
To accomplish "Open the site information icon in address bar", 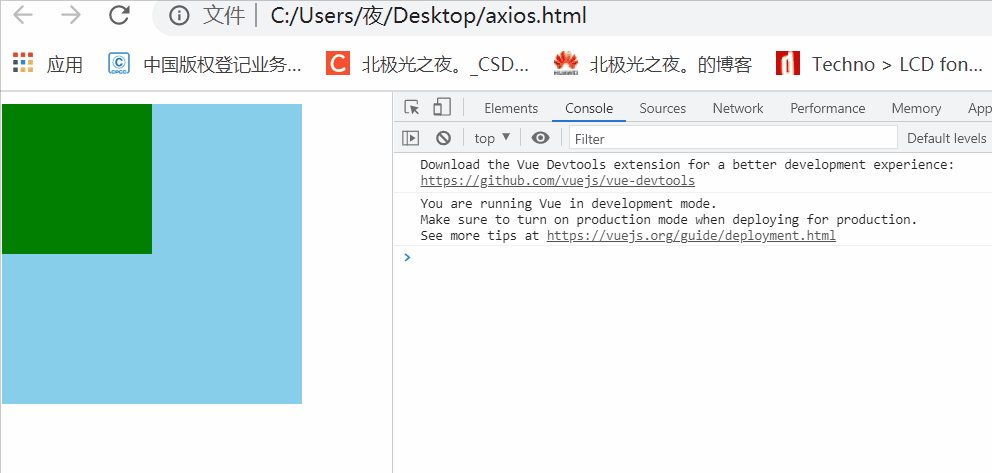I will pos(179,16).
